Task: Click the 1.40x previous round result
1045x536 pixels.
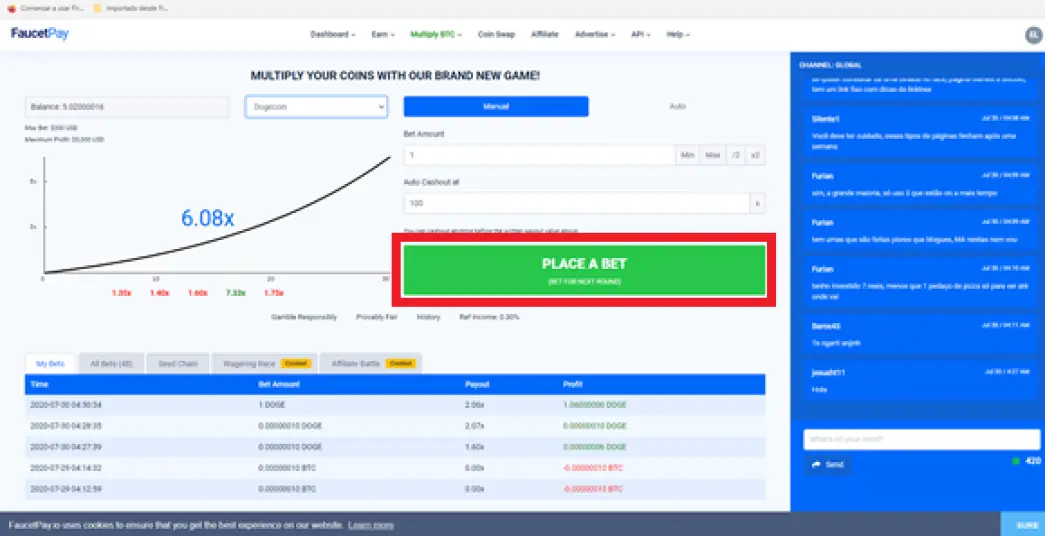Action: click(x=159, y=293)
